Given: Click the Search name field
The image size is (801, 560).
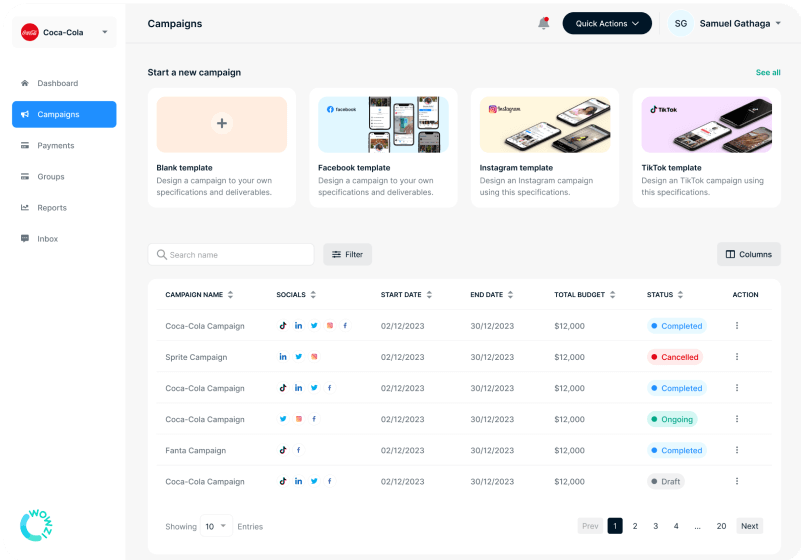Looking at the screenshot, I should point(231,254).
